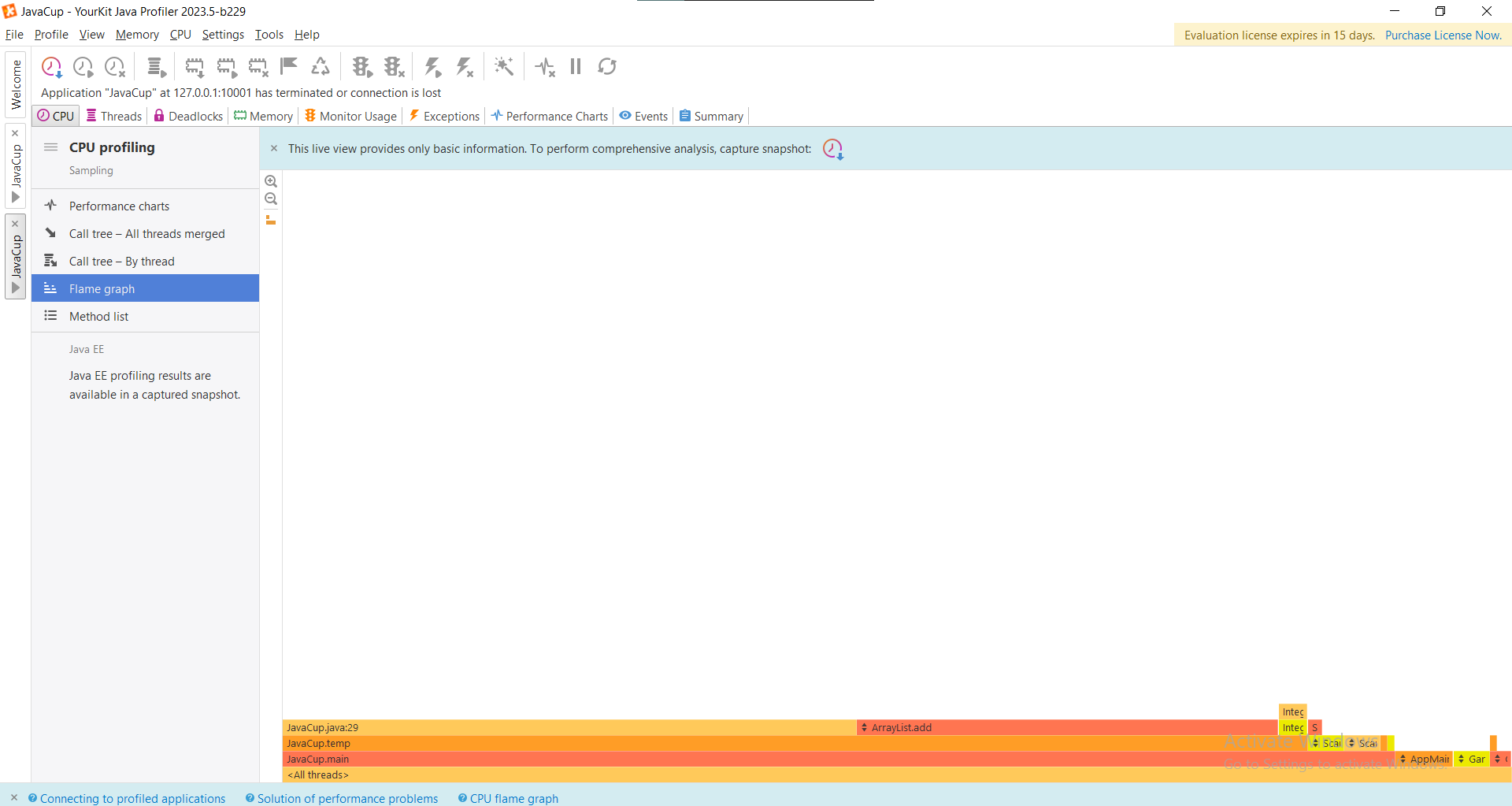Refresh the current view
The image size is (1512, 806).
pyautogui.click(x=606, y=67)
